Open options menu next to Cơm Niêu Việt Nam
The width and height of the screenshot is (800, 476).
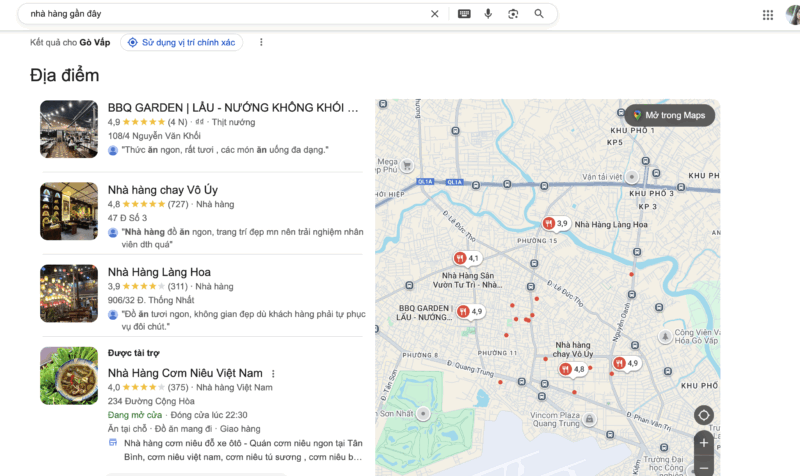pos(273,373)
